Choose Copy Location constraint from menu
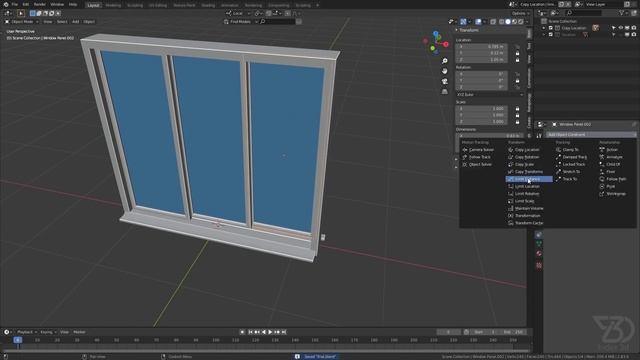640x360 pixels. (x=527, y=150)
